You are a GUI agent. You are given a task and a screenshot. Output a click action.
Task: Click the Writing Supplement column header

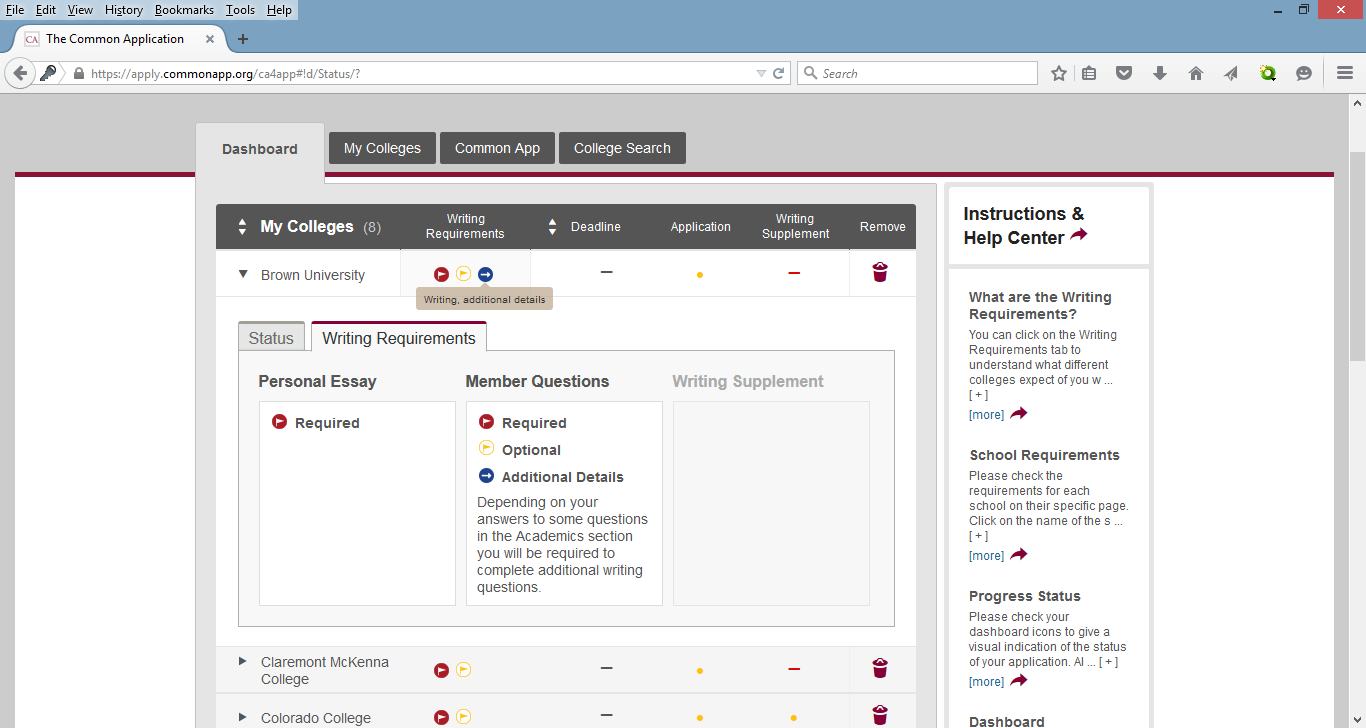(x=795, y=226)
